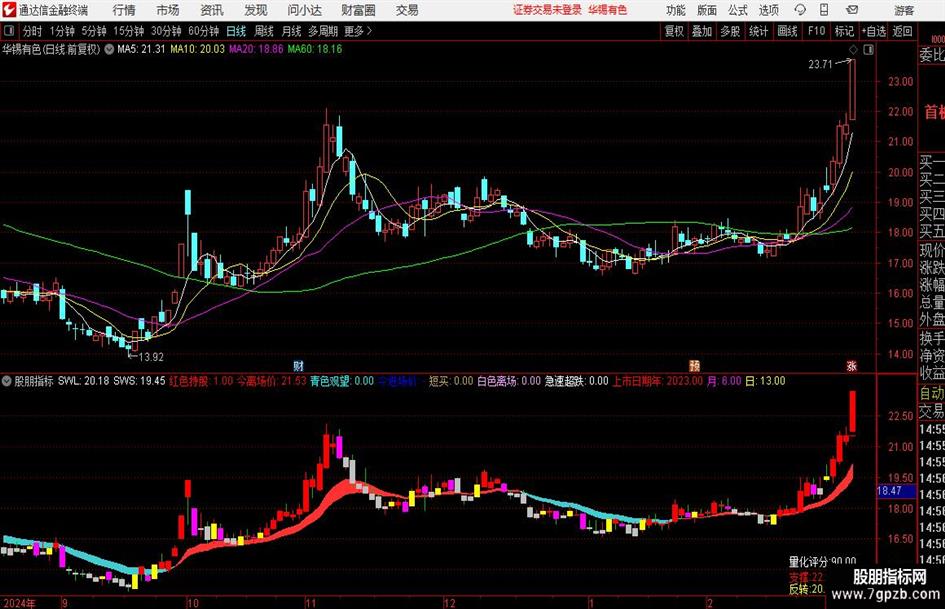Click the 2024年 date axis label
Viewport: 945px width, 609px height.
click(x=19, y=603)
